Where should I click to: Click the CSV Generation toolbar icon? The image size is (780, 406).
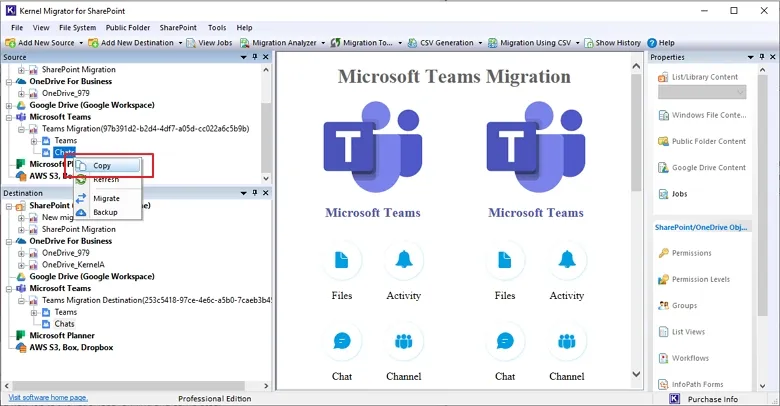click(x=412, y=43)
